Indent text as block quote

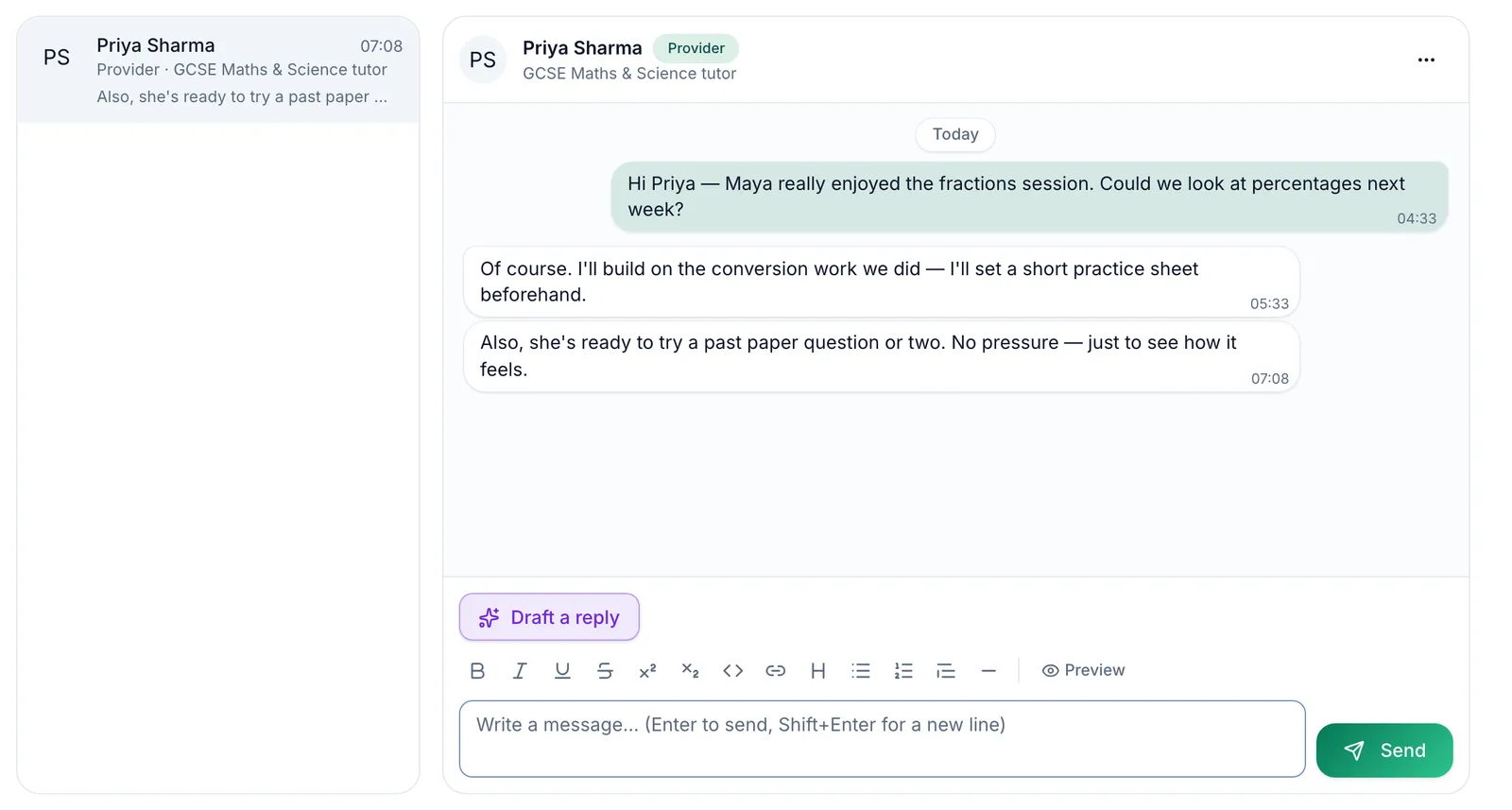tap(946, 670)
